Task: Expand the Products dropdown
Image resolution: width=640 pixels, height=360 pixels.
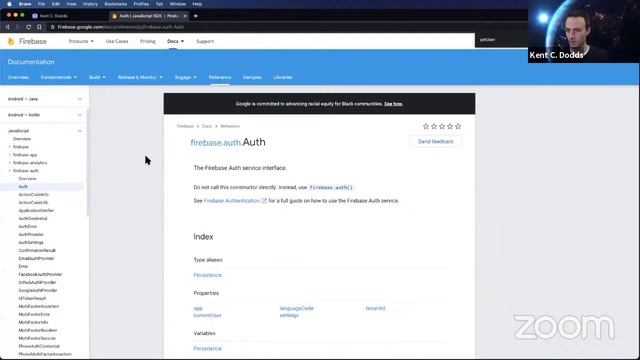Action: pyautogui.click(x=81, y=41)
